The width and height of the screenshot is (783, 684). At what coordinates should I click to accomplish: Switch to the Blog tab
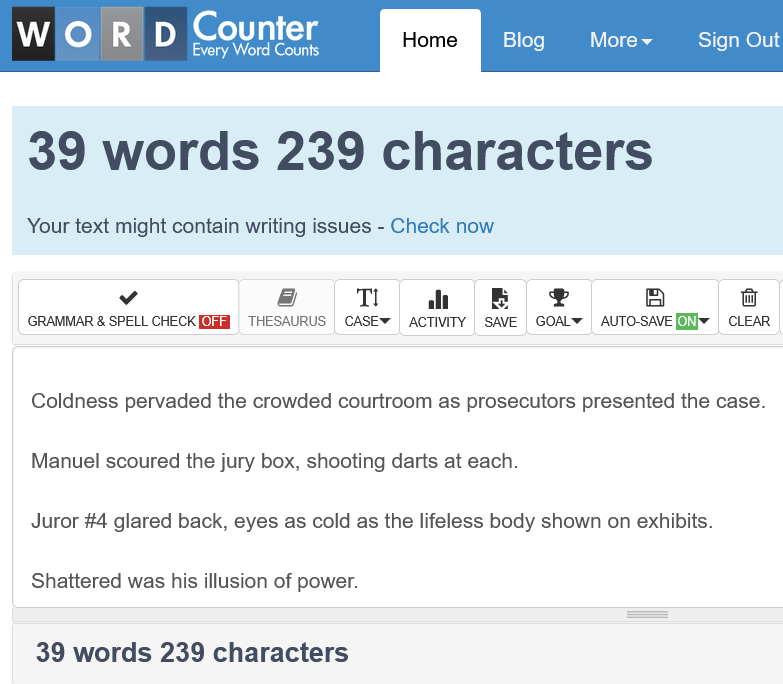pos(523,40)
